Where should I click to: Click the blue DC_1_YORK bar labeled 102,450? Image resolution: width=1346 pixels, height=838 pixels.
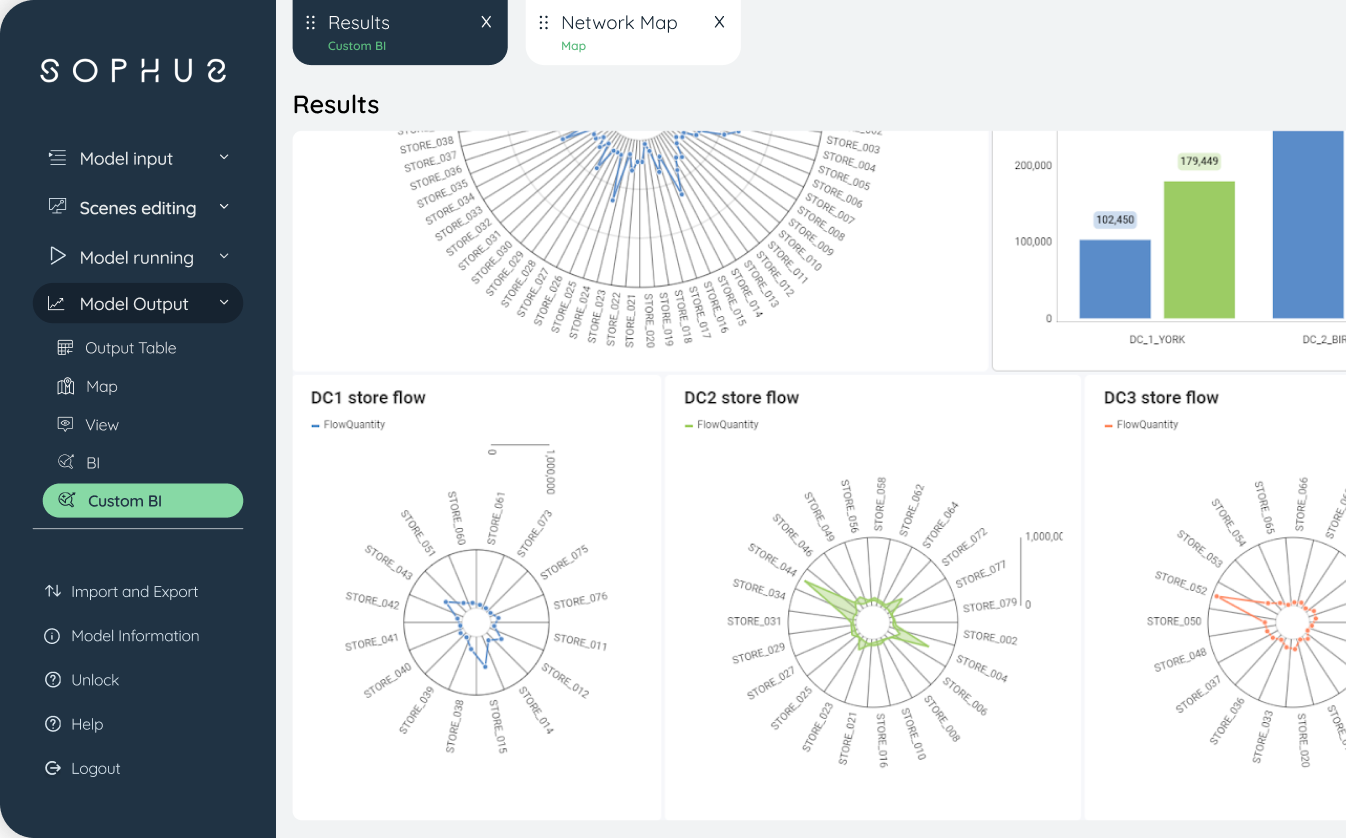1115,280
